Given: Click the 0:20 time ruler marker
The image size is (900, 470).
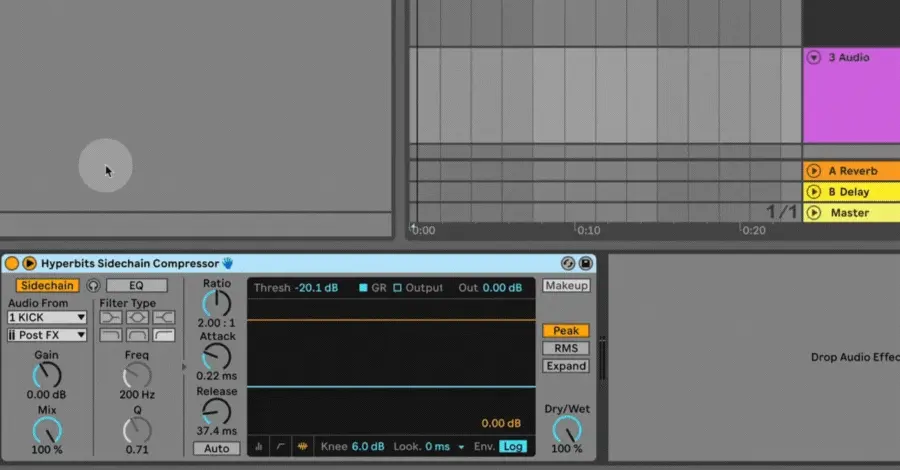Looking at the screenshot, I should [x=754, y=230].
